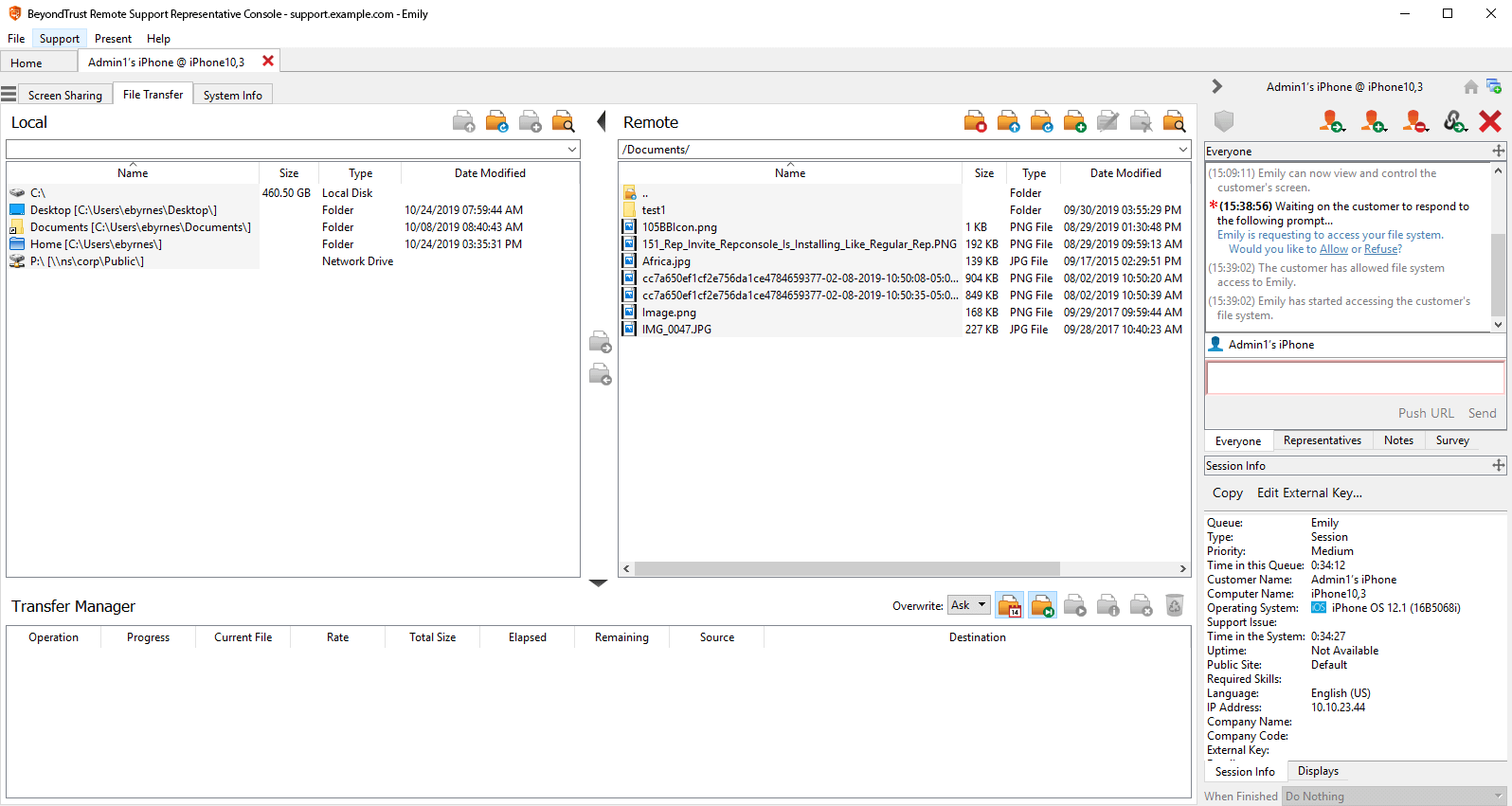Click the hamburger menu icon beside Screen Sharing
Viewport: 1512px width, 806px height.
(9, 94)
